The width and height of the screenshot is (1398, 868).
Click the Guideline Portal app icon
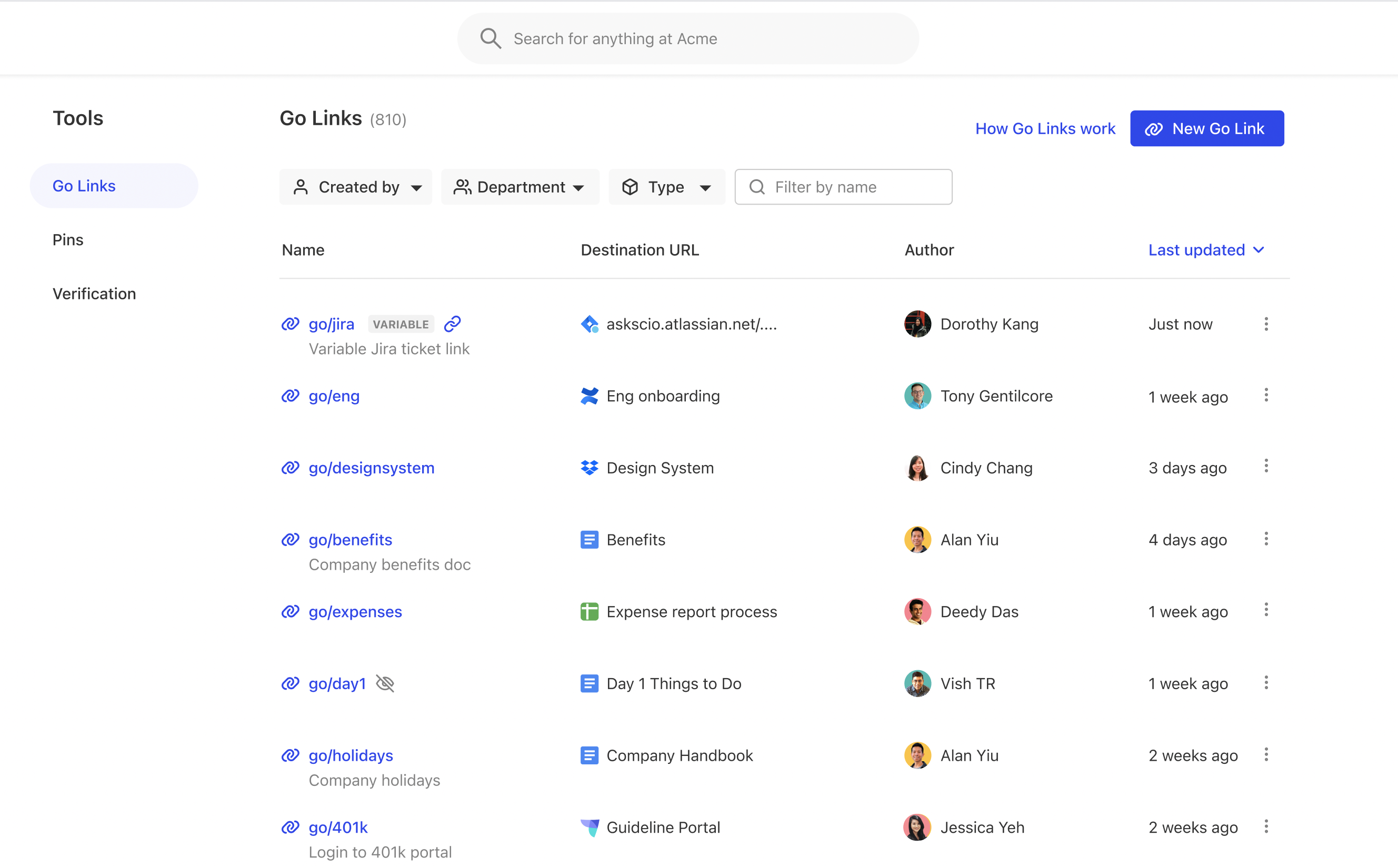click(590, 827)
